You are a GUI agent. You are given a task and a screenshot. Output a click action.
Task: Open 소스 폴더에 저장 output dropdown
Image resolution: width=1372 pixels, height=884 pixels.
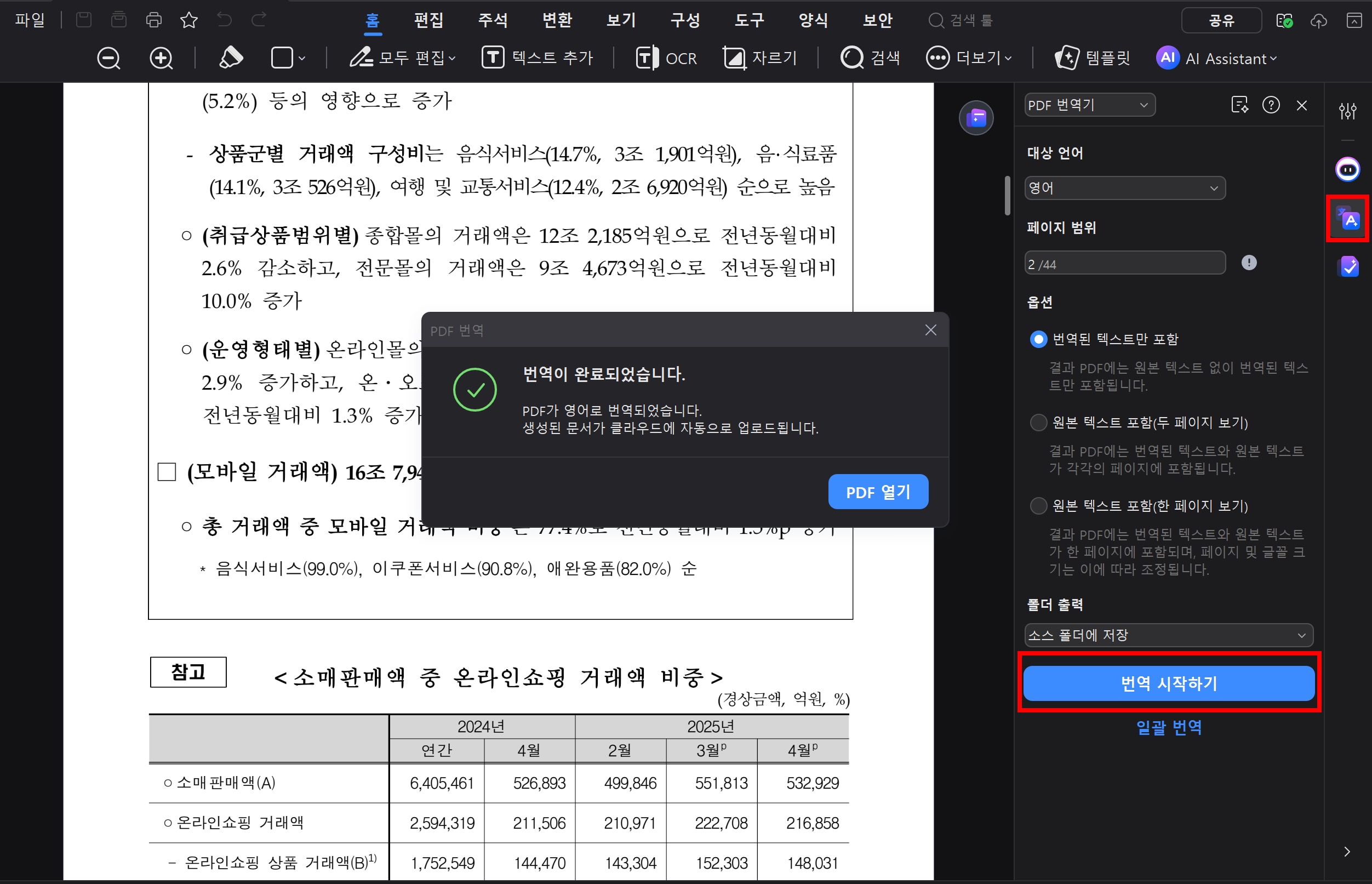click(x=1168, y=635)
